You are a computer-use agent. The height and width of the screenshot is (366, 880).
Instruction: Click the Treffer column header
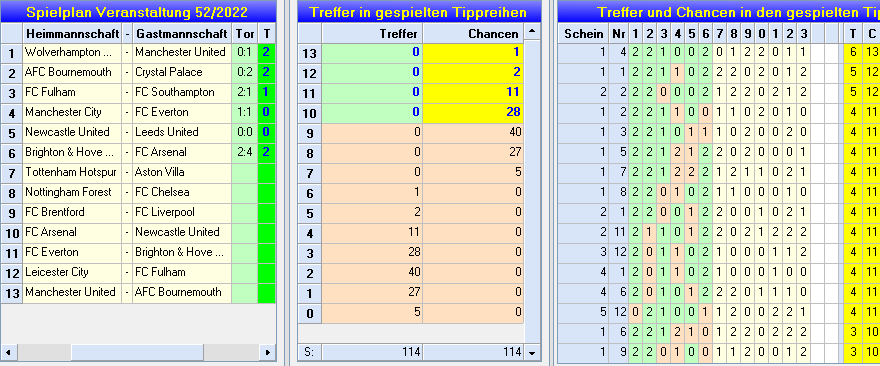tap(372, 34)
